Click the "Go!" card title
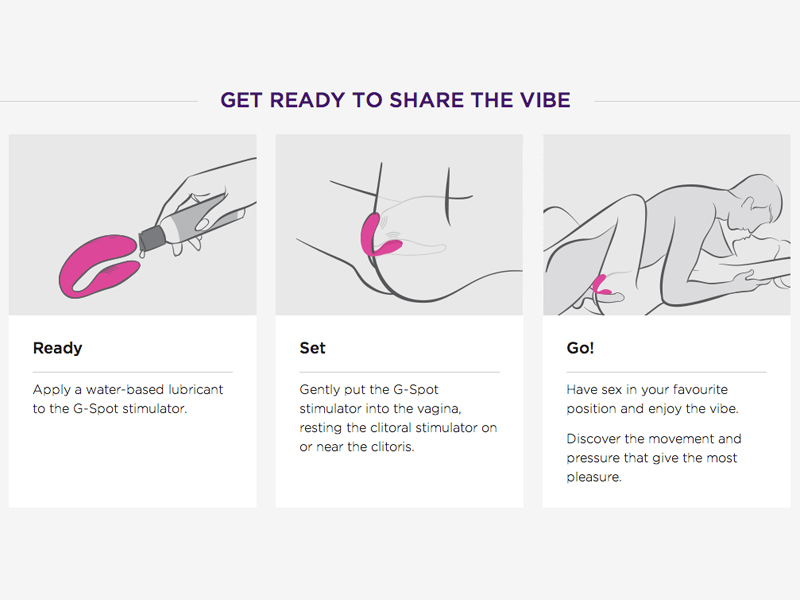800x600 pixels. [580, 348]
